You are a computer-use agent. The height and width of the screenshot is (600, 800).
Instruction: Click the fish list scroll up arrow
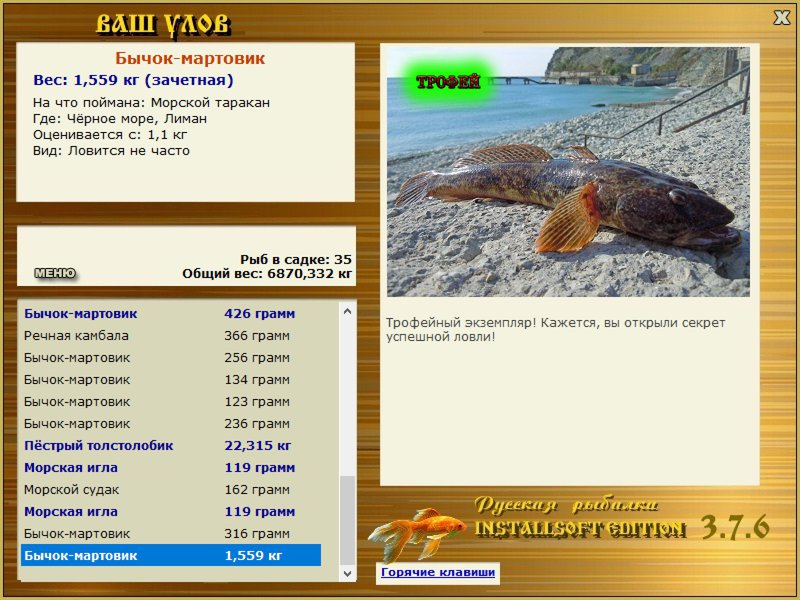tap(347, 311)
